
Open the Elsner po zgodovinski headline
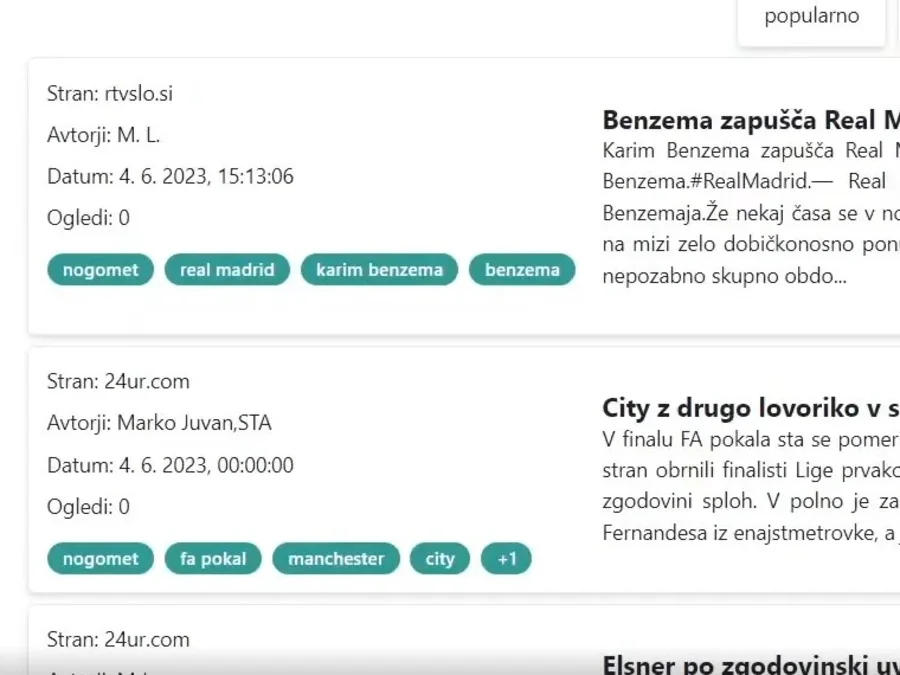click(751, 665)
